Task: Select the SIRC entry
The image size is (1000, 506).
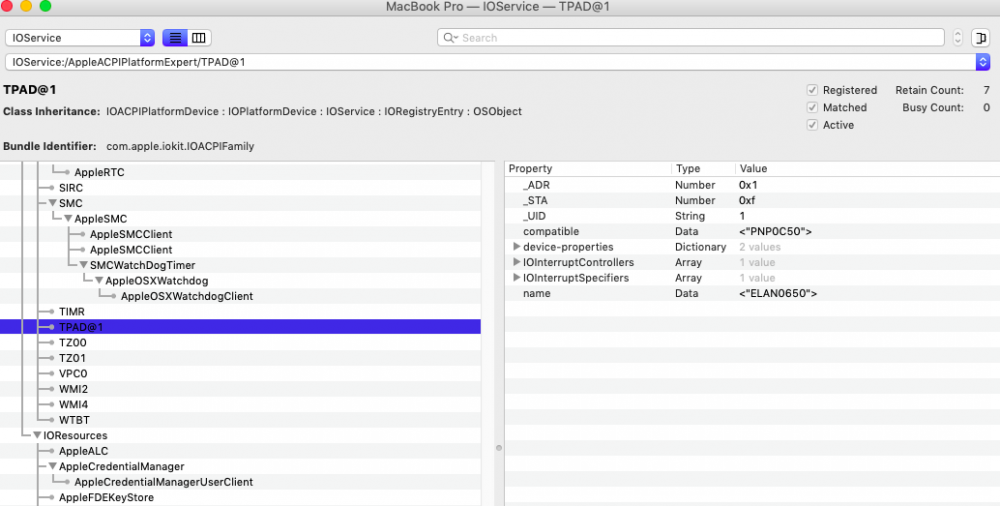Action: pyautogui.click(x=71, y=188)
